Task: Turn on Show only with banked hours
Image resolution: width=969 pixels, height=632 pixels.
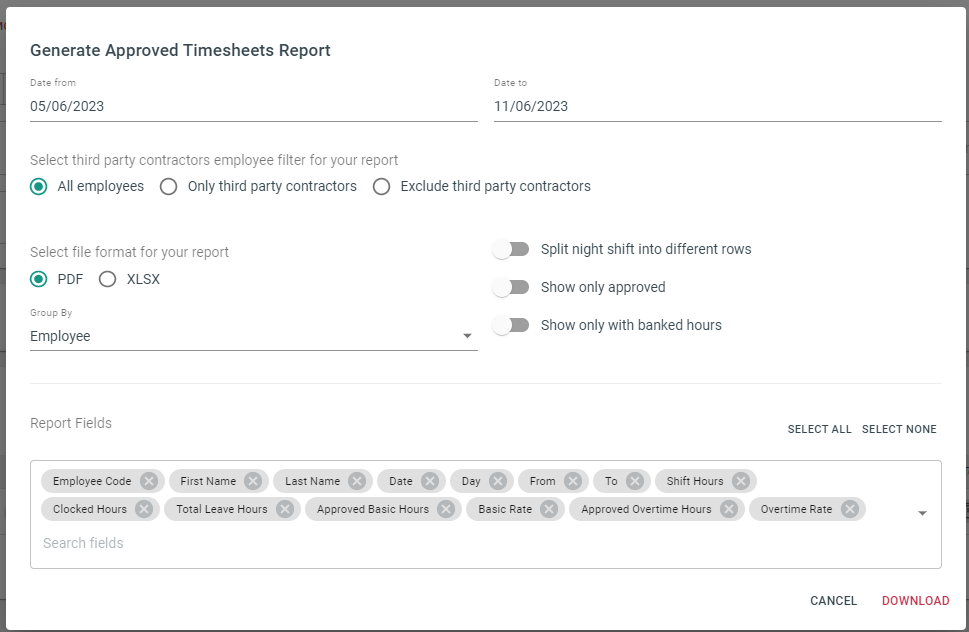Action: [x=511, y=325]
